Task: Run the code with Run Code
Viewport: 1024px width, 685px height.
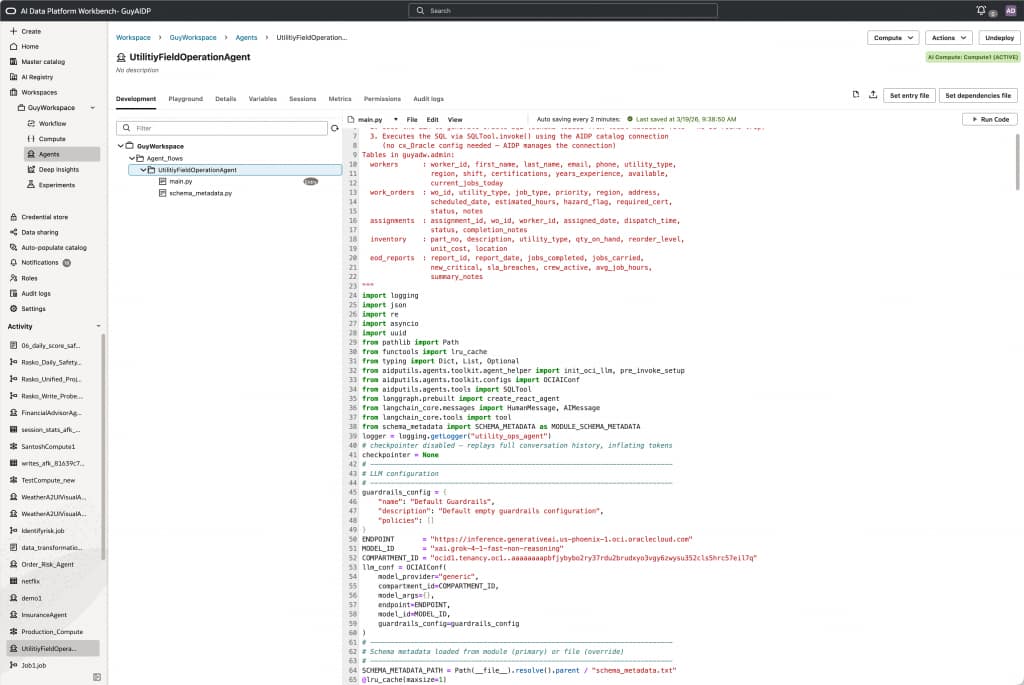Action: 990,119
